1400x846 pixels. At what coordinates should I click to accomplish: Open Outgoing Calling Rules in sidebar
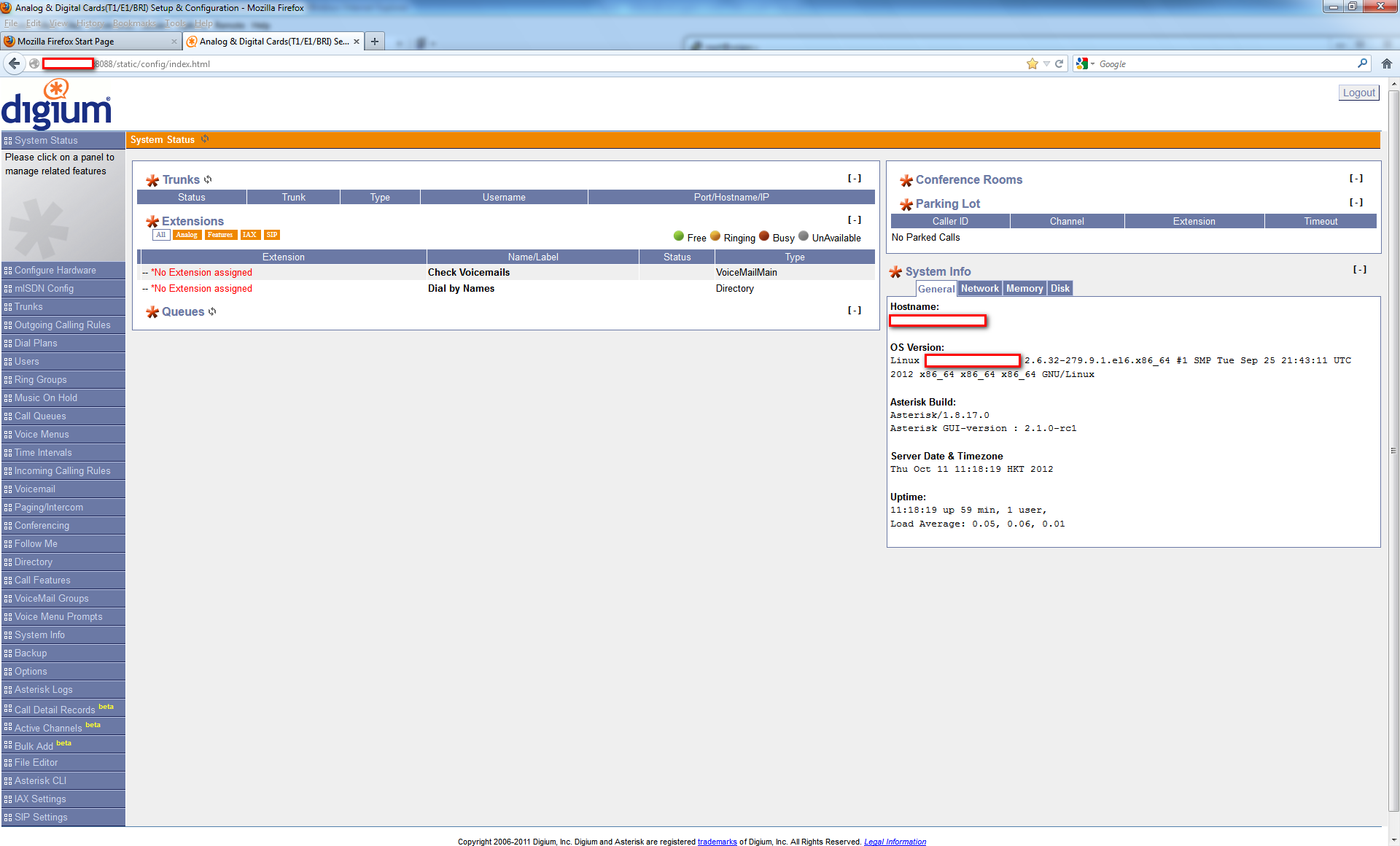pyautogui.click(x=63, y=325)
